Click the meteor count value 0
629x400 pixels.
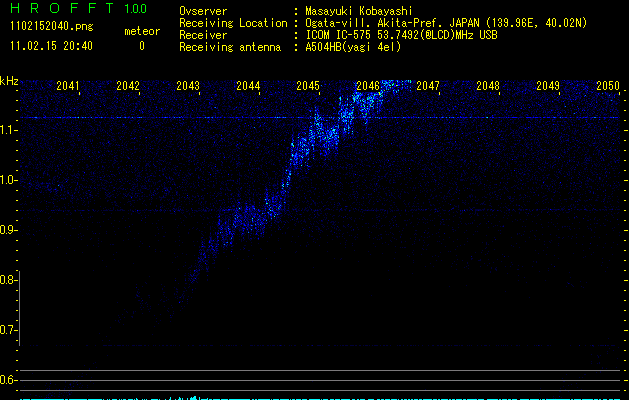(142, 46)
